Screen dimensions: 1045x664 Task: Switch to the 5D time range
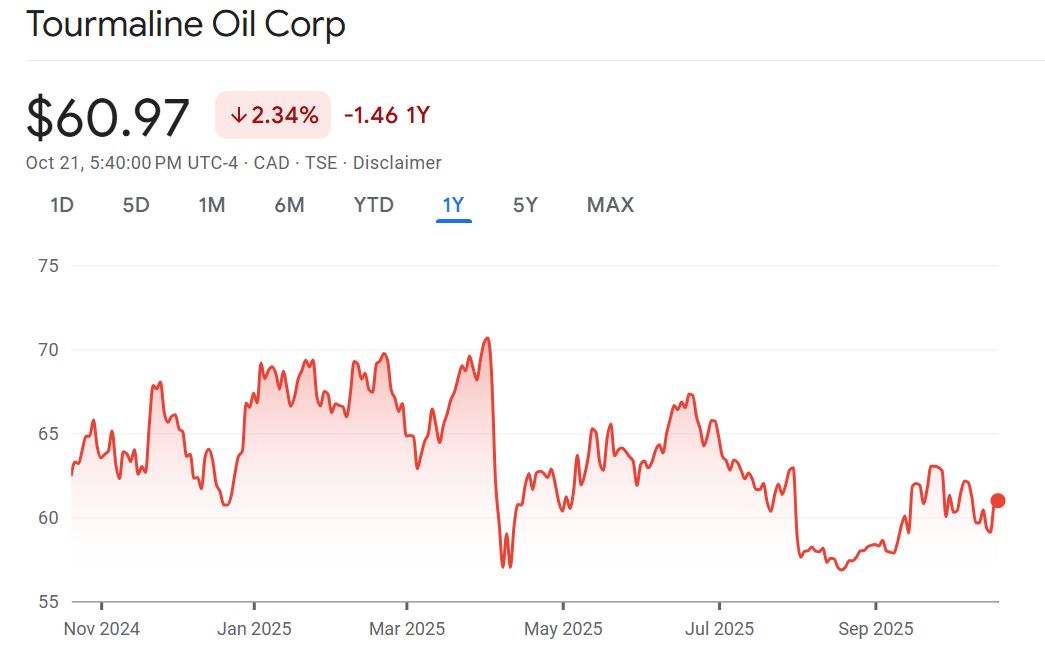tap(136, 205)
